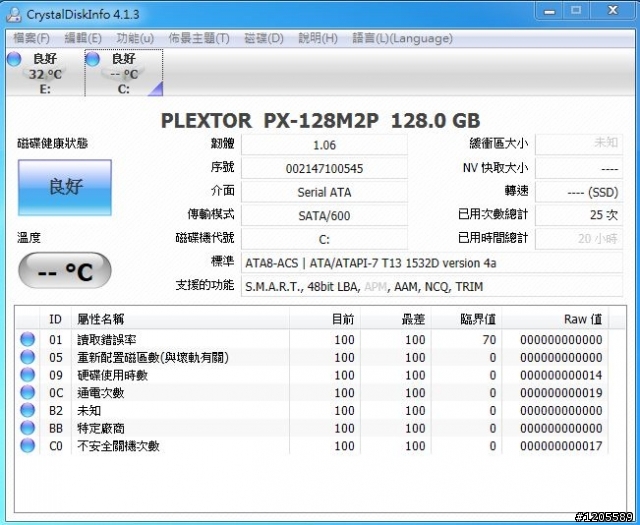Click the 目前 column header
The width and height of the screenshot is (640, 525).
click(x=325, y=319)
